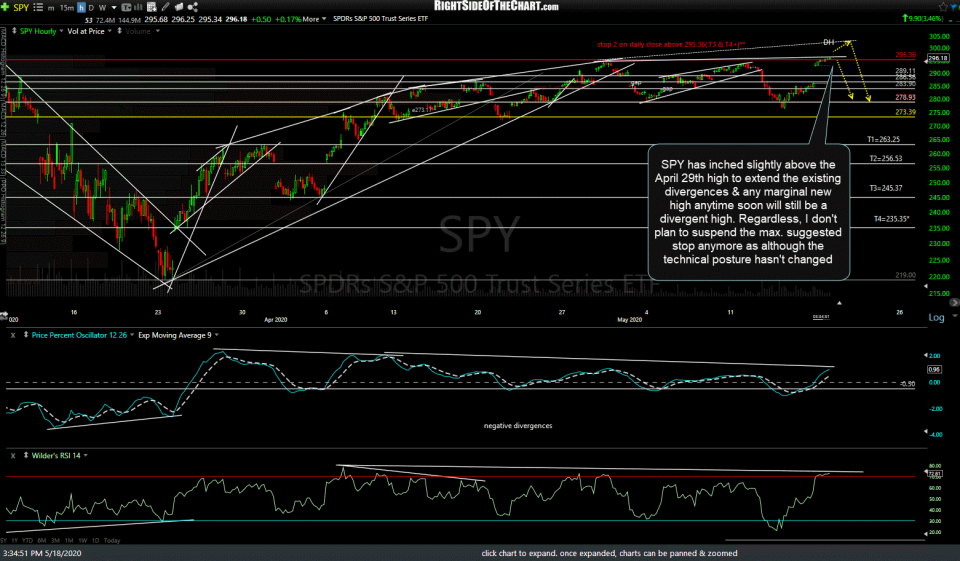
Task: Click the 273.39 yellow price level label
Action: [906, 113]
